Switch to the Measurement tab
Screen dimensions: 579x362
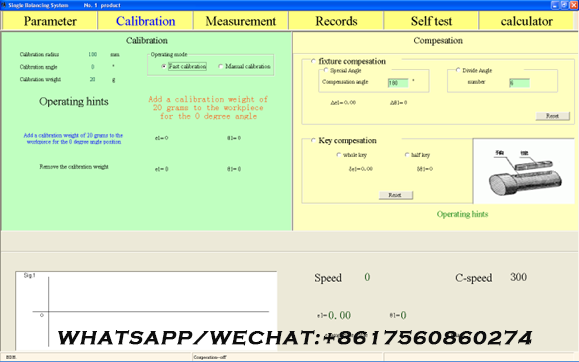pos(240,21)
